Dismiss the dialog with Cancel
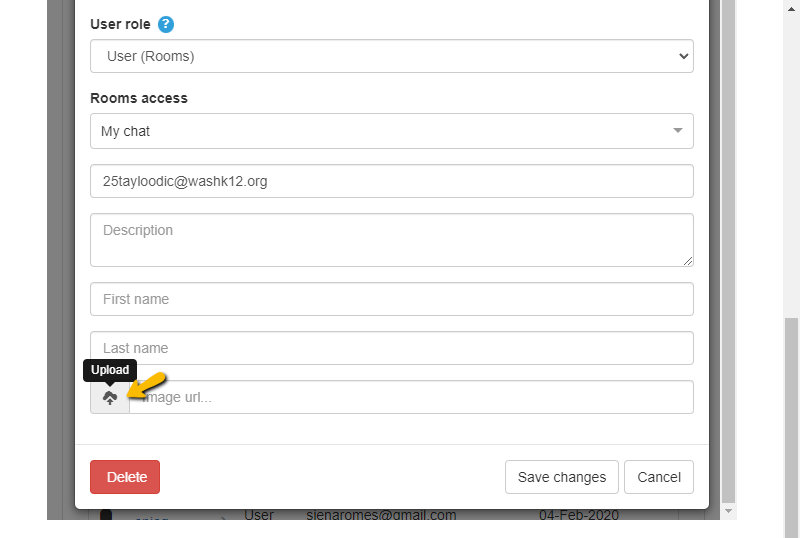 pyautogui.click(x=659, y=477)
